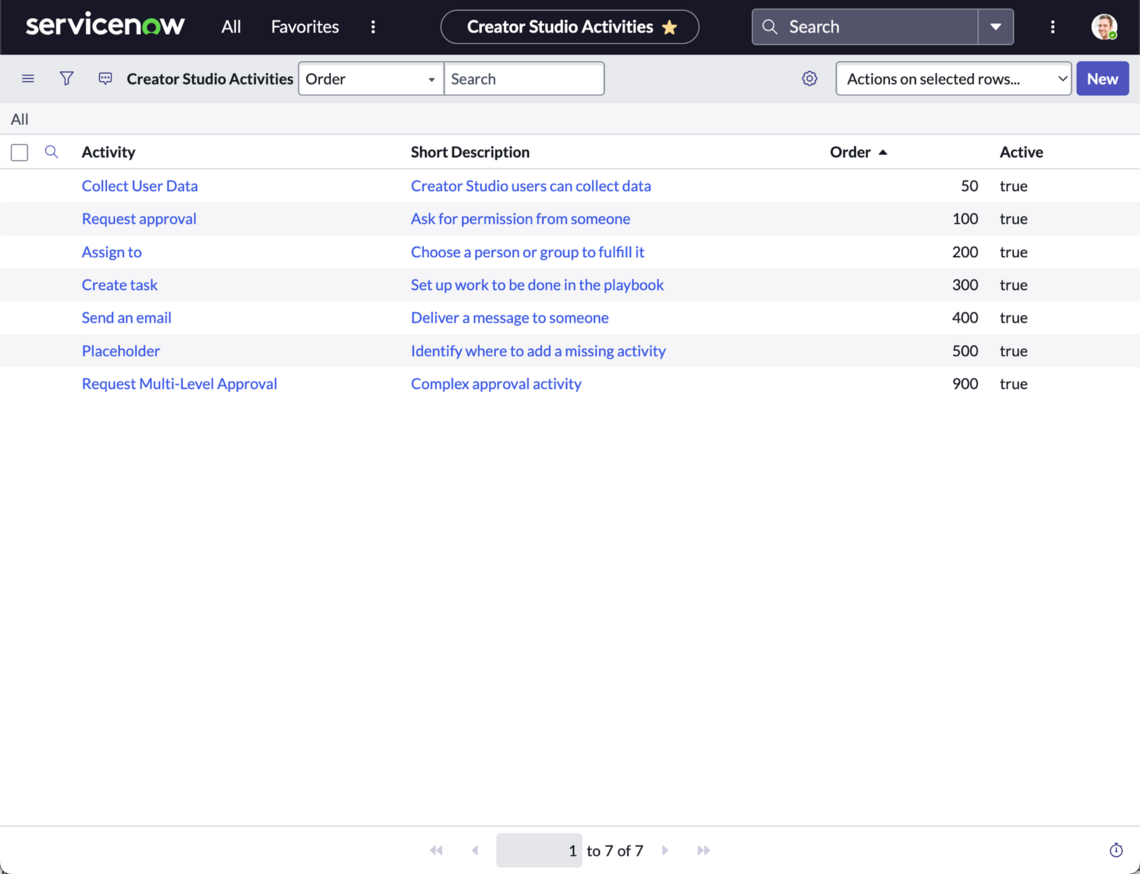The height and width of the screenshot is (874, 1140).
Task: Go to the previous page arrow
Action: point(475,850)
